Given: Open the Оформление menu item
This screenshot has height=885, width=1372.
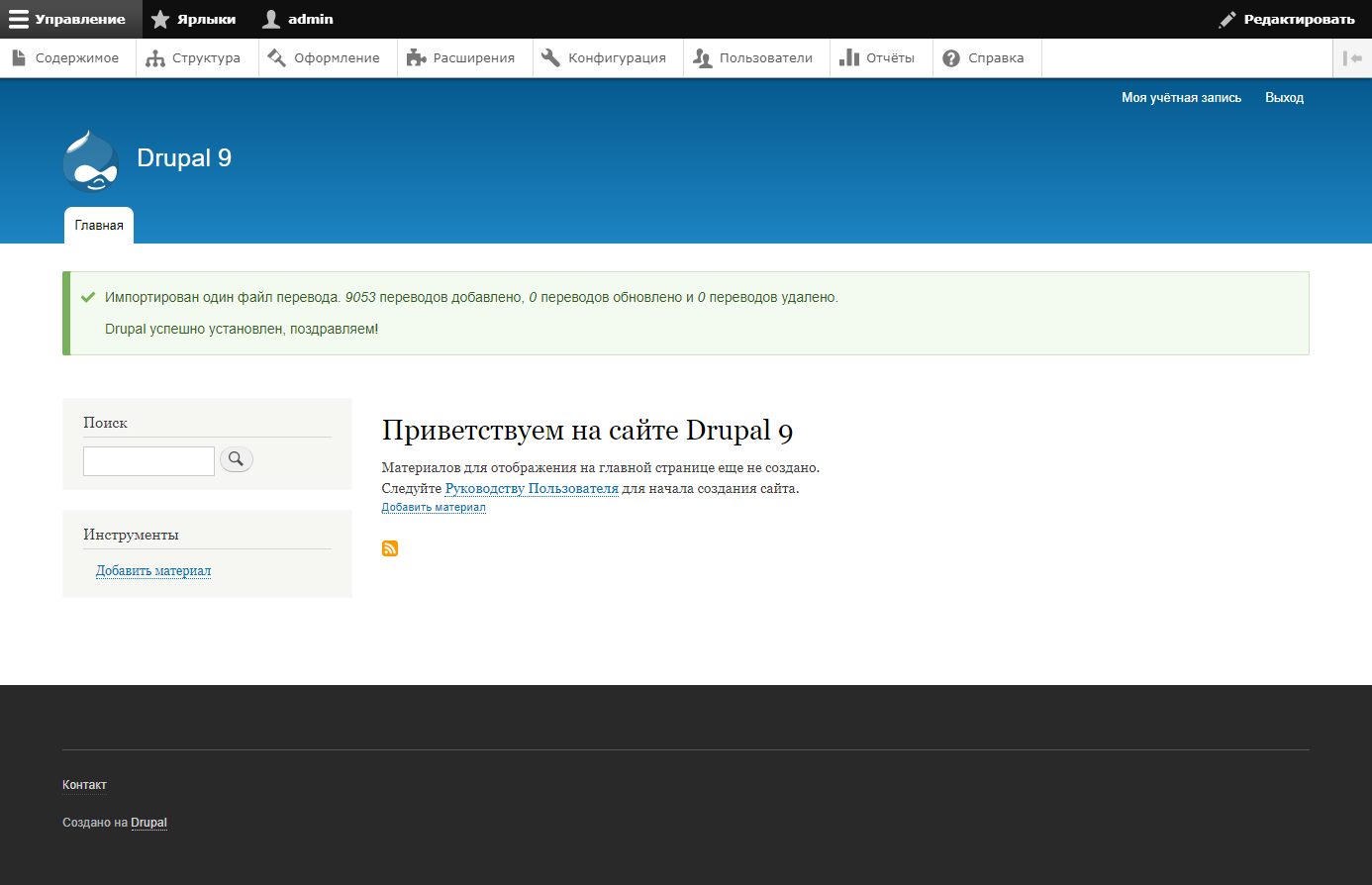Looking at the screenshot, I should tap(328, 58).
